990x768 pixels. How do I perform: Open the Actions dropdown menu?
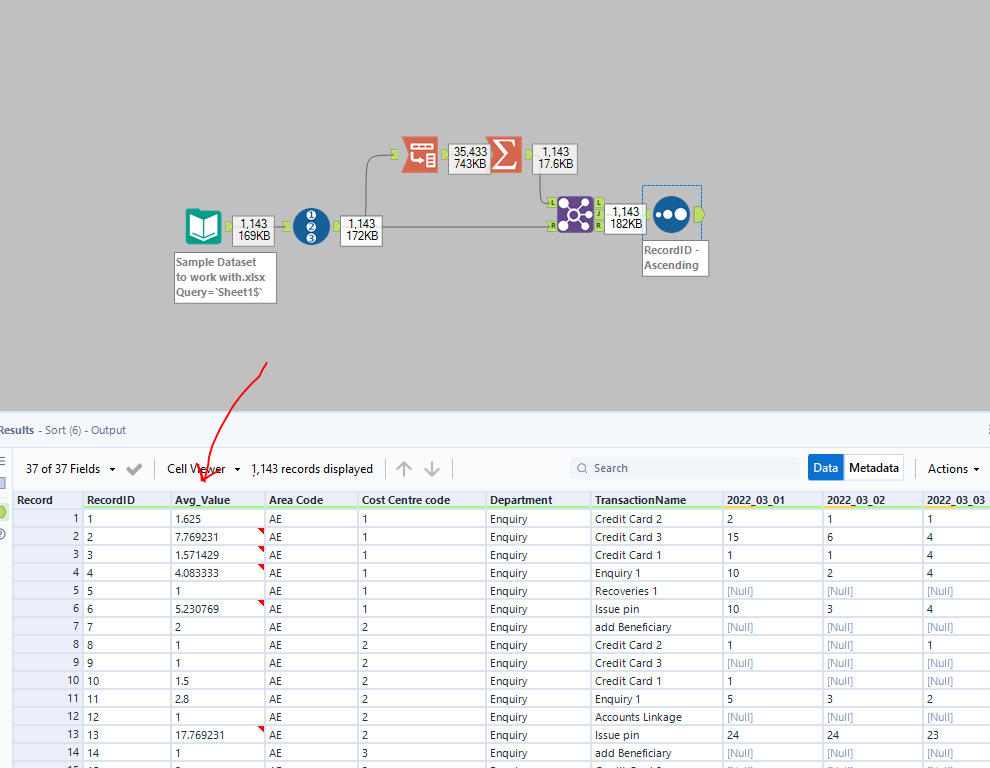[x=951, y=468]
